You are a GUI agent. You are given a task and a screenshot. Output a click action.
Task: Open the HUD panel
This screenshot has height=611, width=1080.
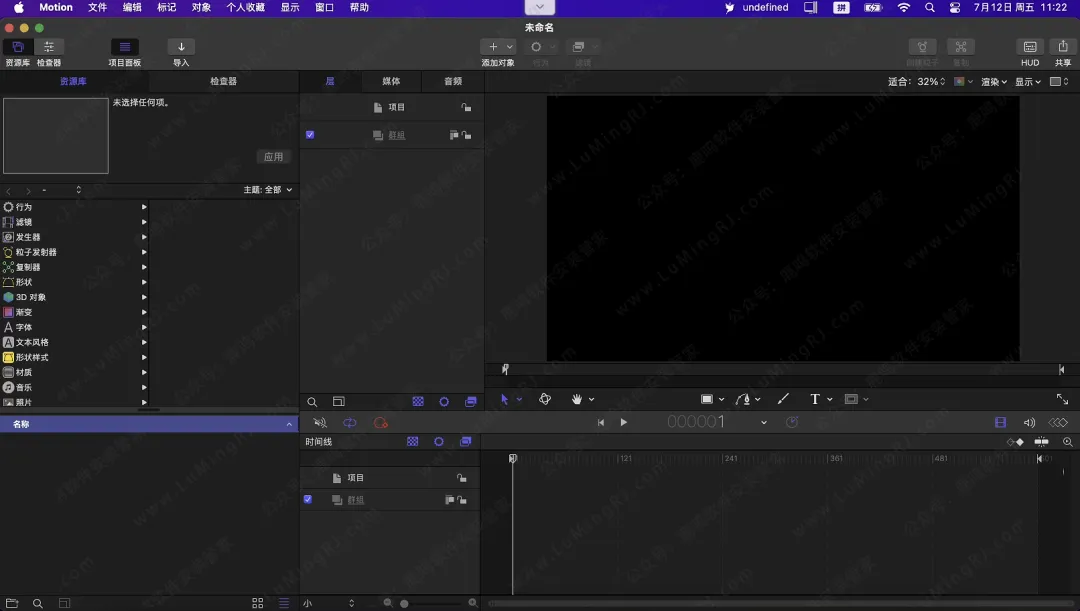click(x=1030, y=47)
